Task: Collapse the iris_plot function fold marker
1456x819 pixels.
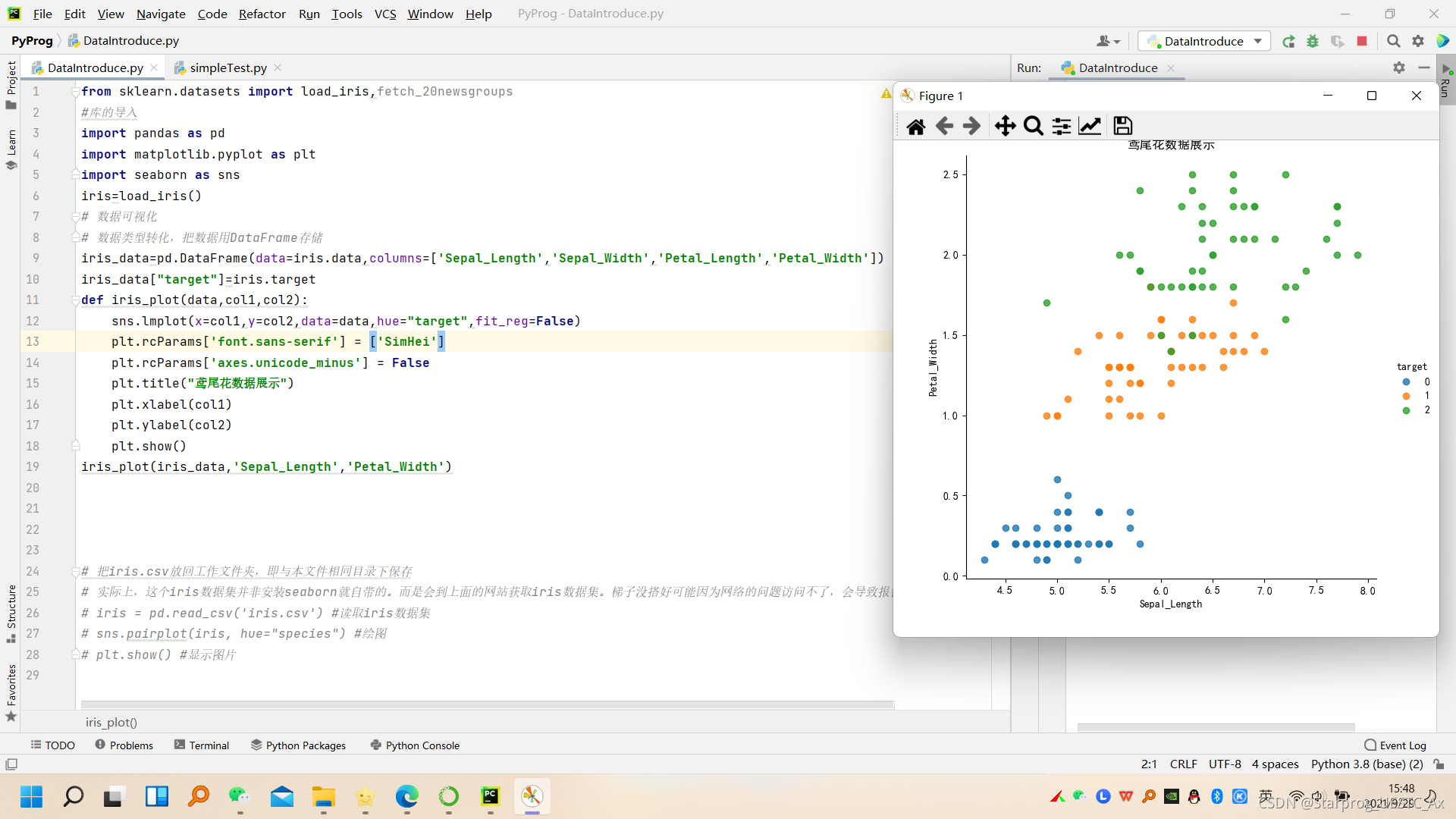Action: (x=75, y=300)
